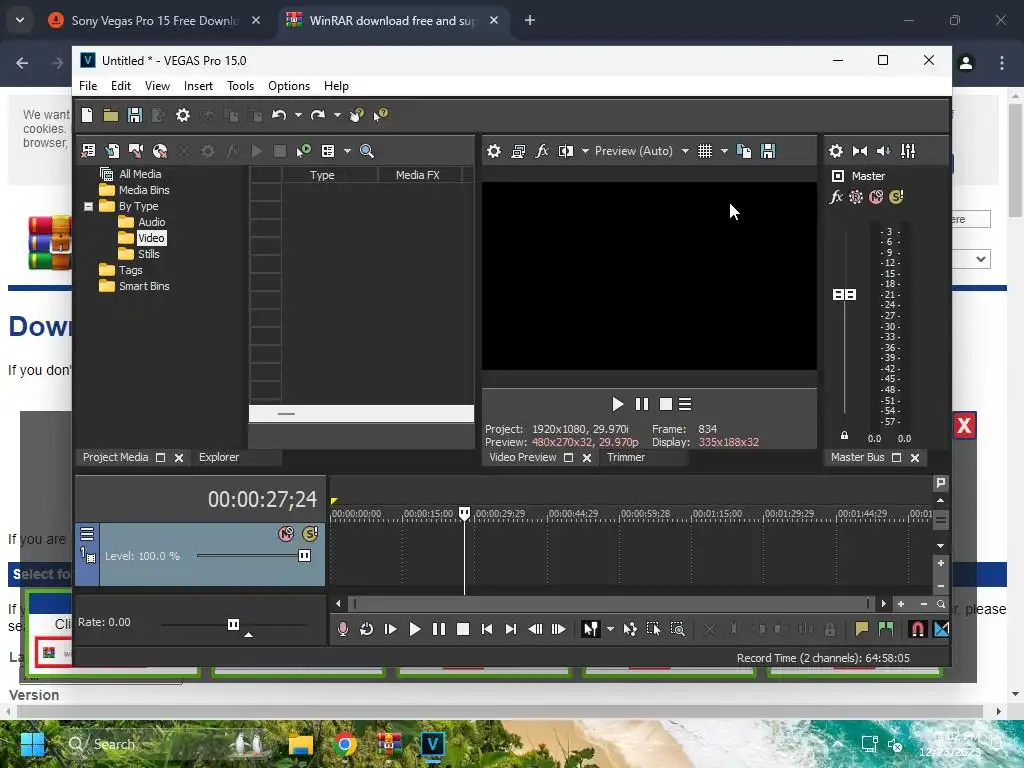Open File Explorer from the taskbar

point(301,744)
